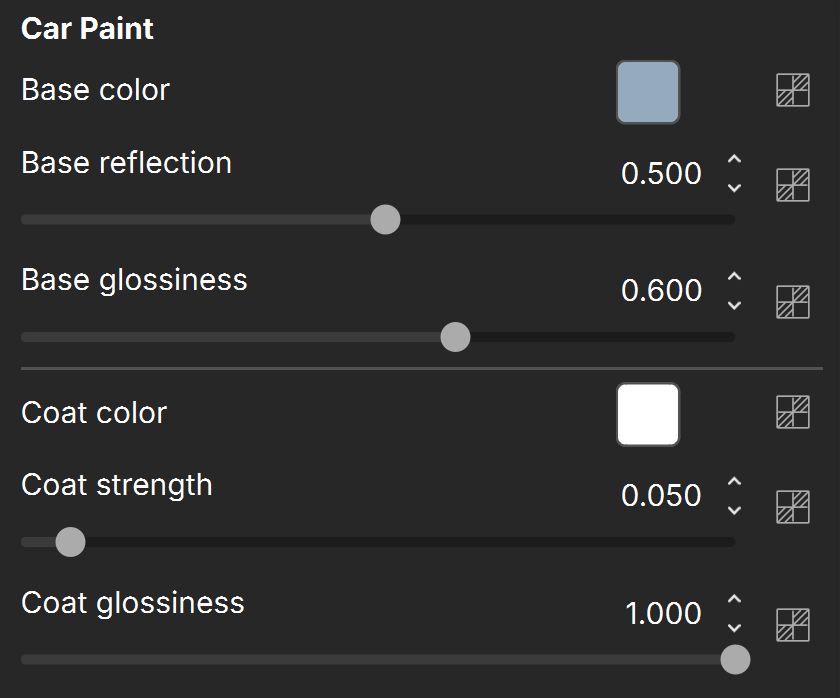The width and height of the screenshot is (840, 698).
Task: Click the Base reflection slider handle
Action: (385, 219)
